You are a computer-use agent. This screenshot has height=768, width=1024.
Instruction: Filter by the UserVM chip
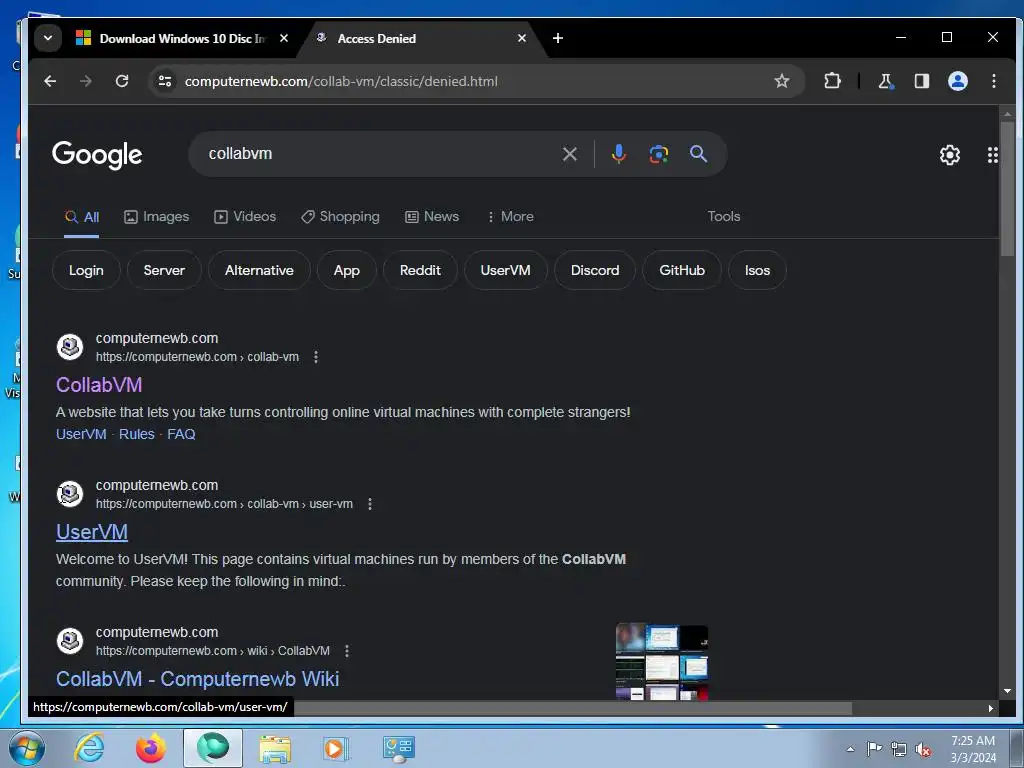pyautogui.click(x=505, y=270)
